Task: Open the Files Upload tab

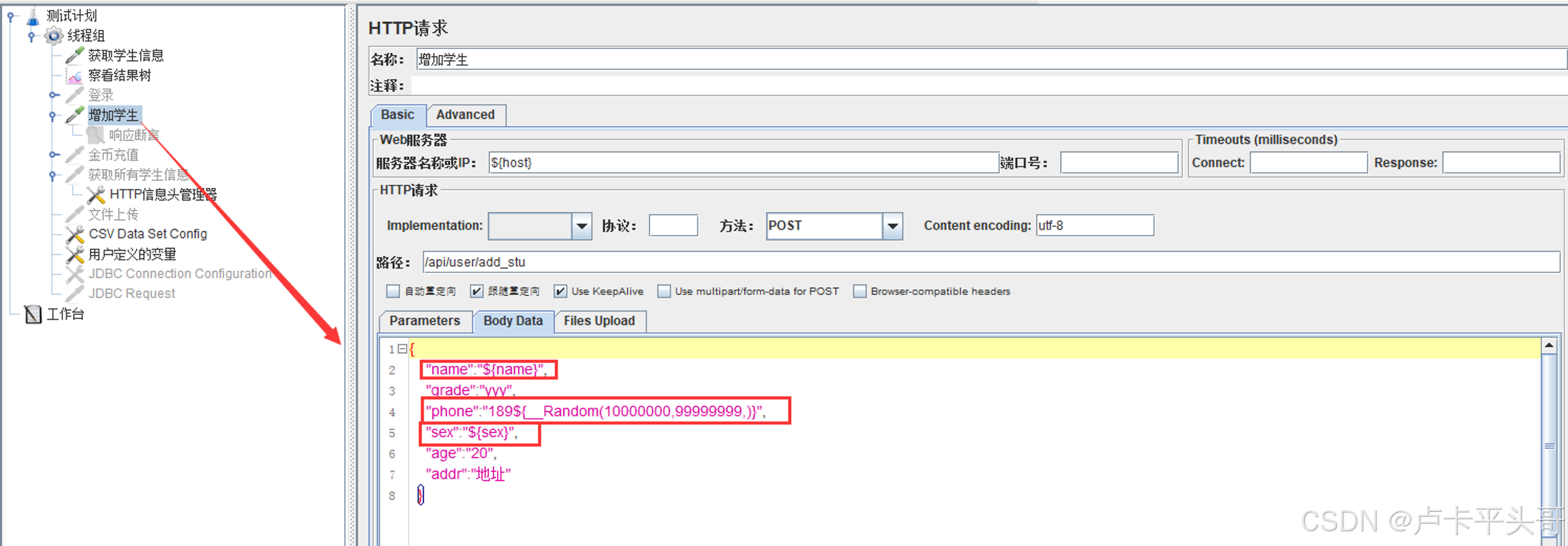Action: point(599,321)
